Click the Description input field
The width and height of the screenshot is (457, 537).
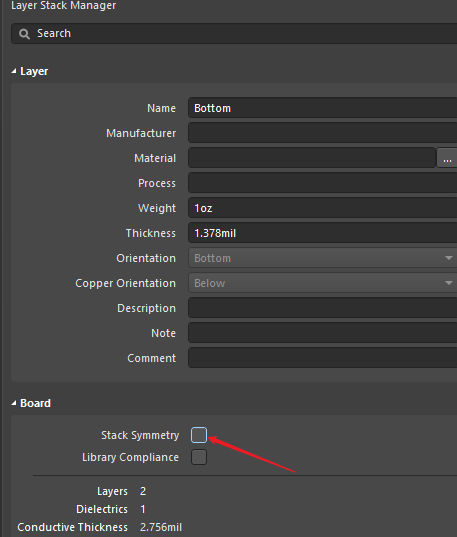pyautogui.click(x=322, y=308)
